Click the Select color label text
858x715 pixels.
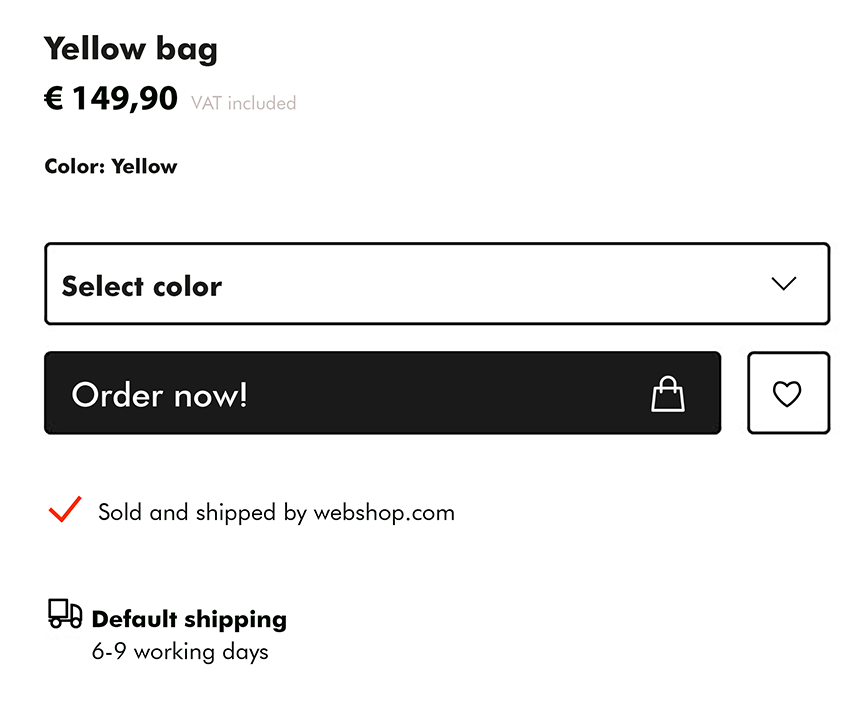(142, 286)
